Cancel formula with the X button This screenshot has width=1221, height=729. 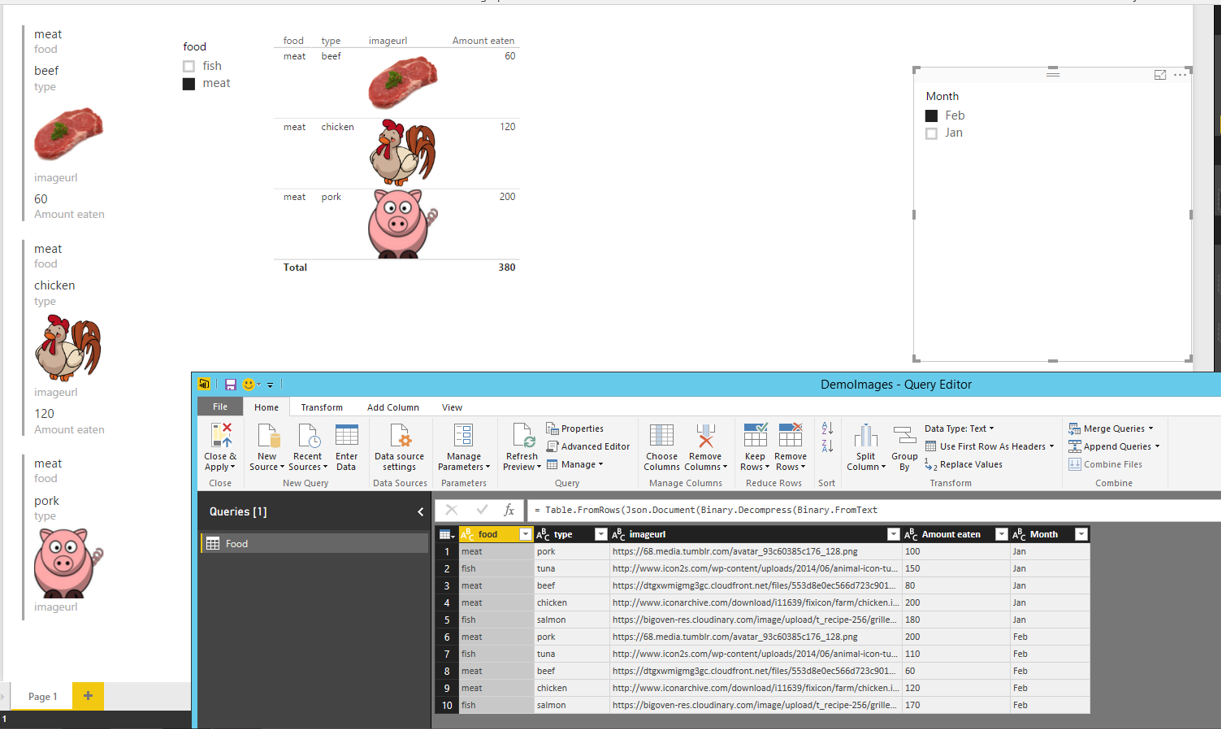pos(451,510)
